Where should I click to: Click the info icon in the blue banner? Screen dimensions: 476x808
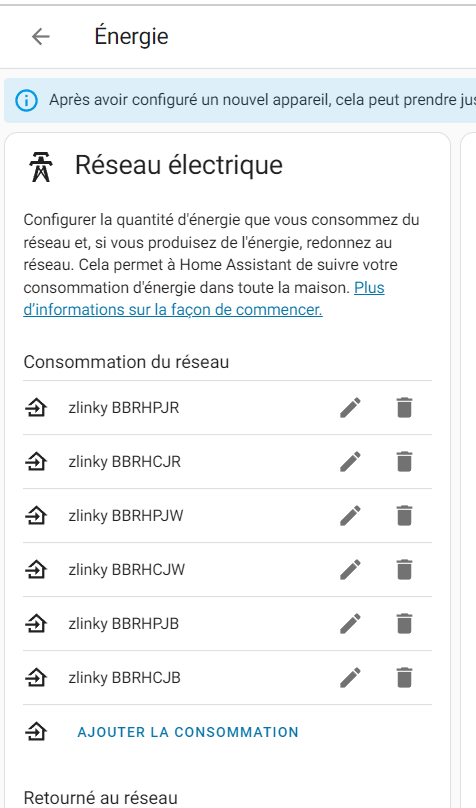click(26, 100)
